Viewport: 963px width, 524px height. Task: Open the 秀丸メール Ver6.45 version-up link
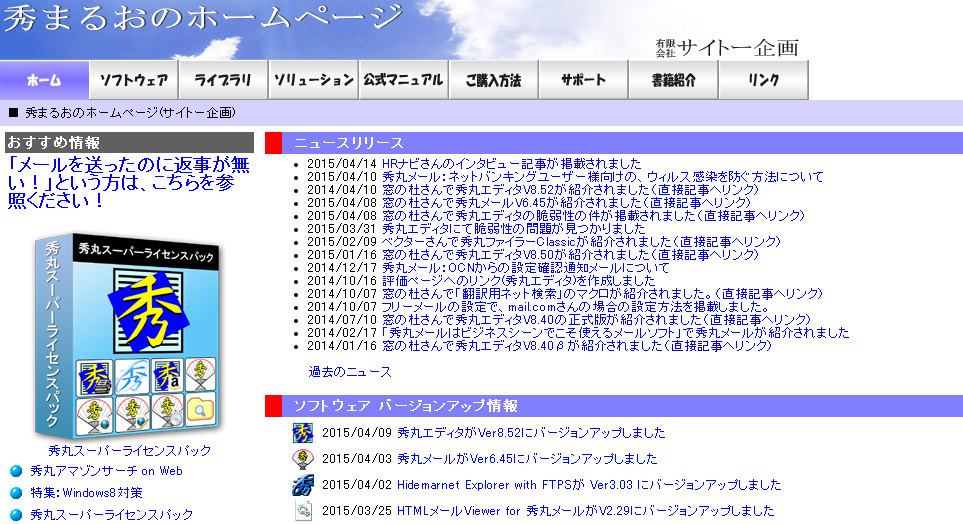527,459
